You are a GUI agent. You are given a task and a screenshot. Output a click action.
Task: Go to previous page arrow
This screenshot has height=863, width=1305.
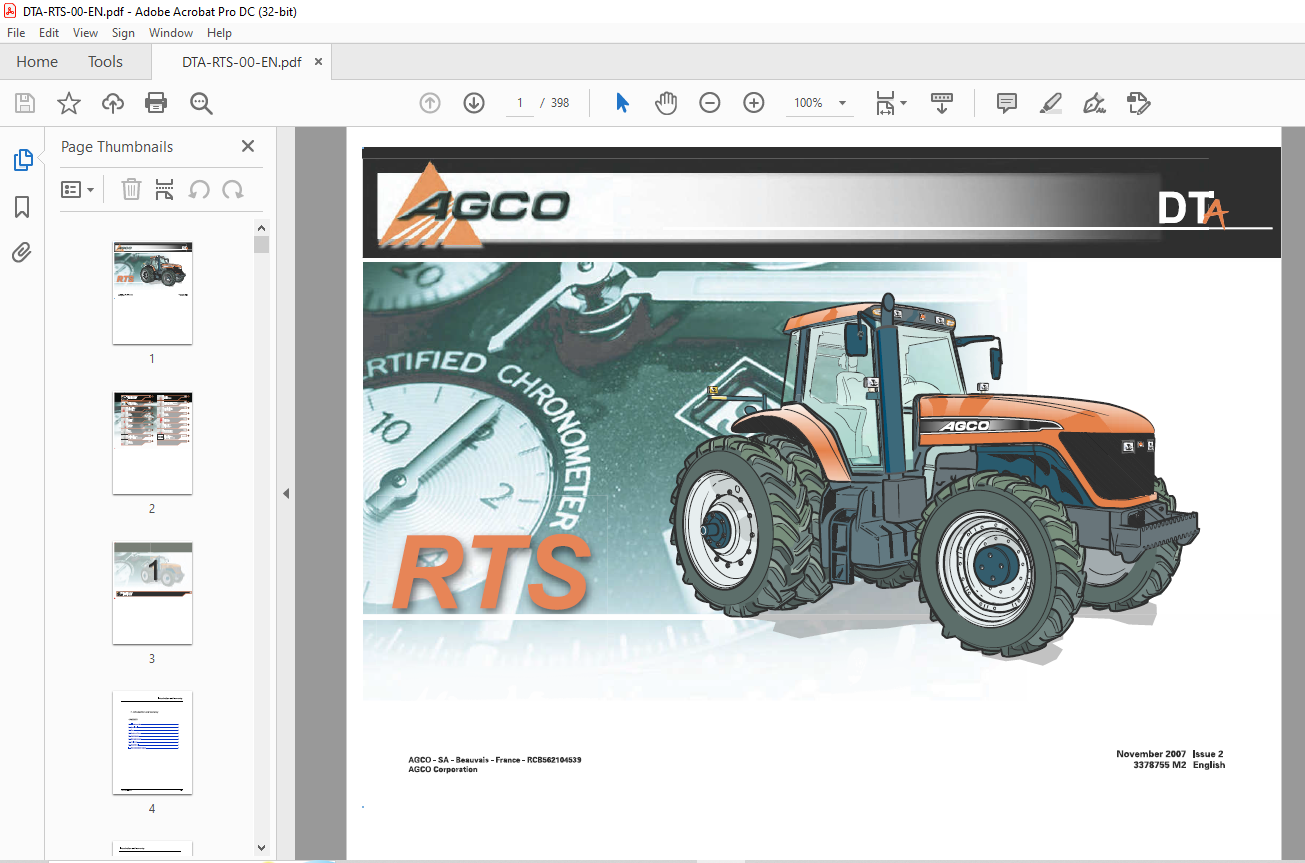click(430, 103)
